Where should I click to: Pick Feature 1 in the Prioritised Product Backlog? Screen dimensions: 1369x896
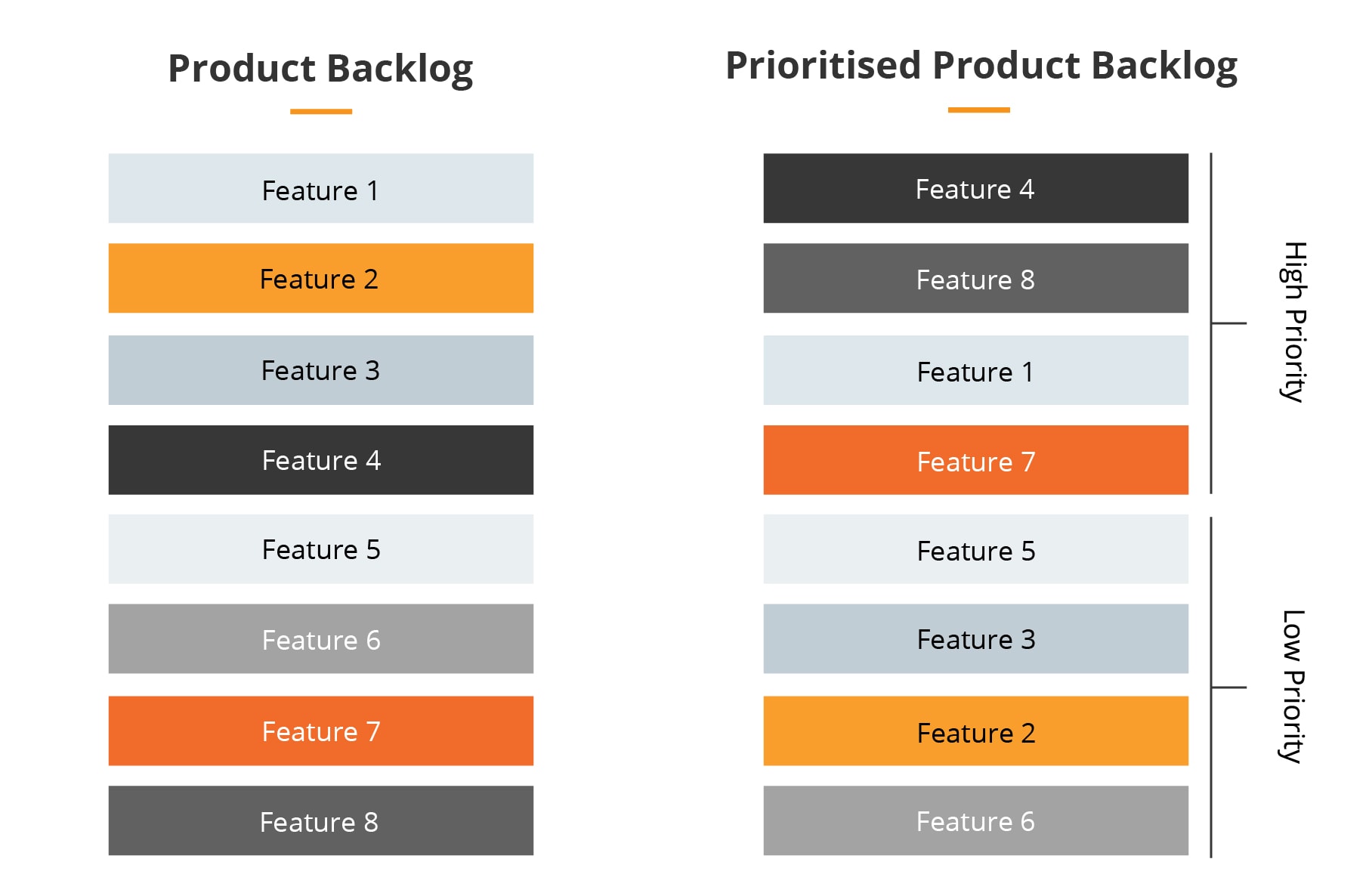coord(975,370)
